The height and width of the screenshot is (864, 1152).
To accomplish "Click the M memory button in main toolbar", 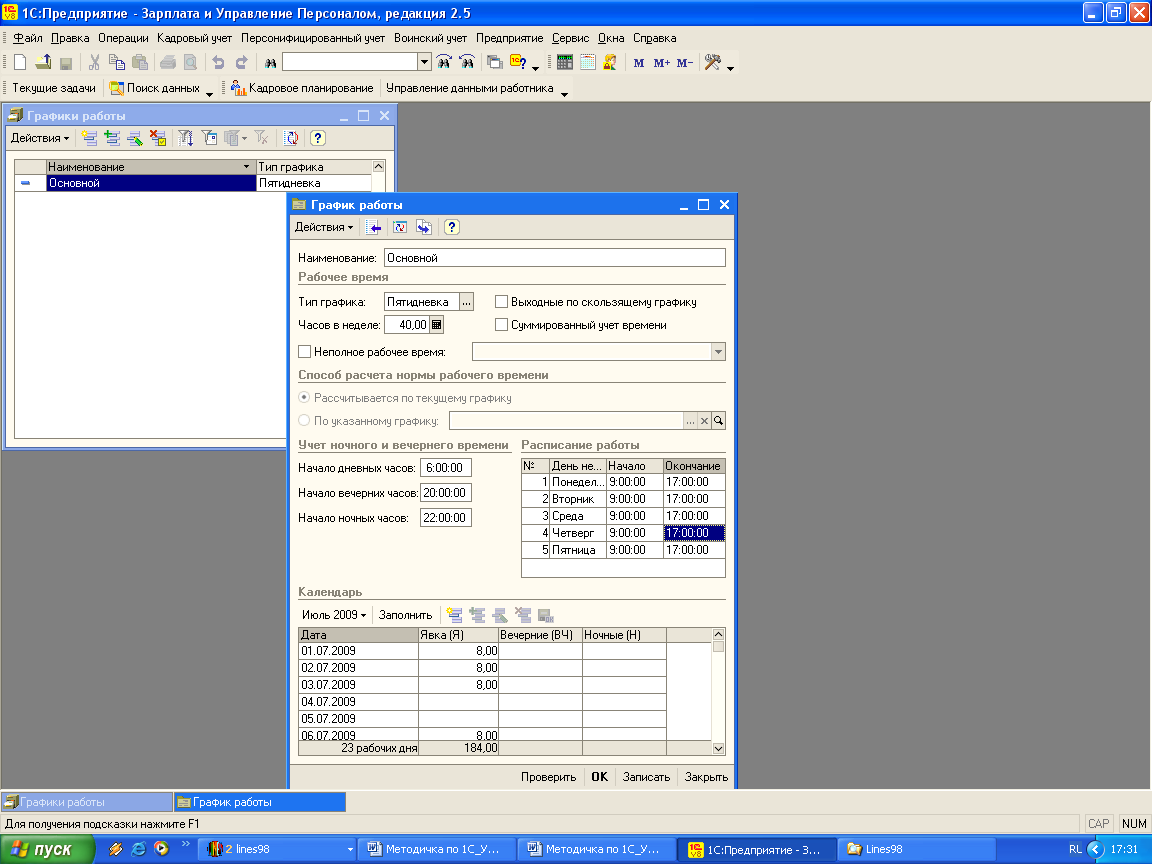I will (638, 62).
